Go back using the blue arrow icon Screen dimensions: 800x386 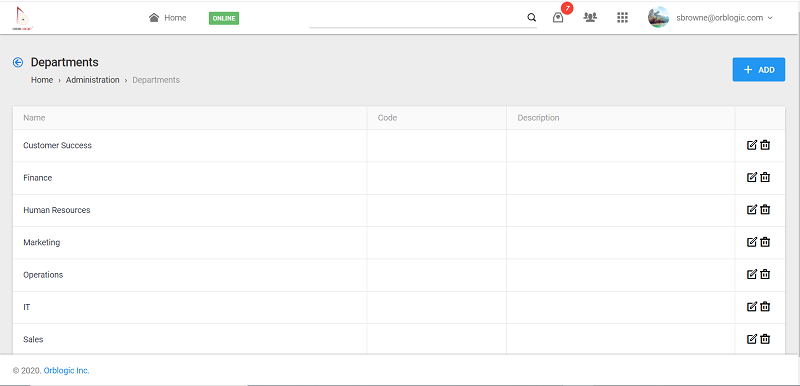[18, 62]
